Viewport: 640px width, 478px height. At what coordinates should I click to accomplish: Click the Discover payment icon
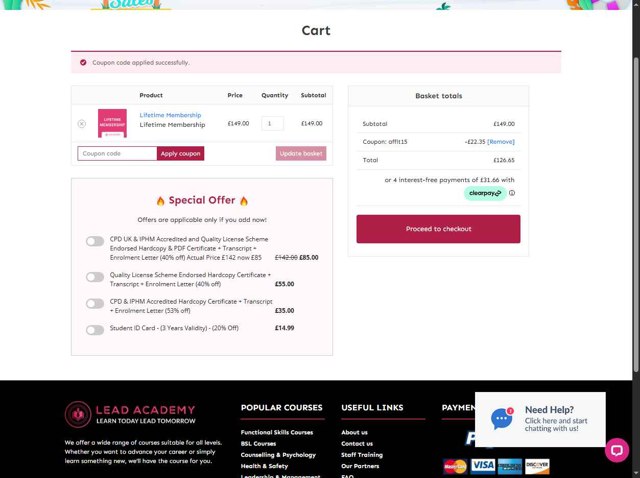pyautogui.click(x=537, y=466)
